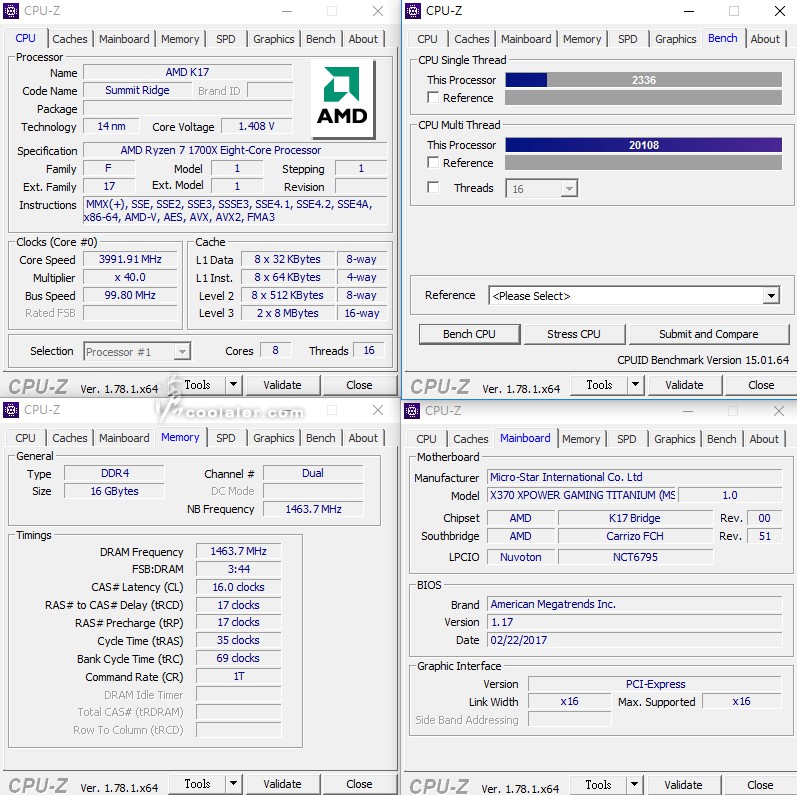The image size is (797, 795).
Task: Select Graphics tab in the Memory window
Action: coord(273,438)
